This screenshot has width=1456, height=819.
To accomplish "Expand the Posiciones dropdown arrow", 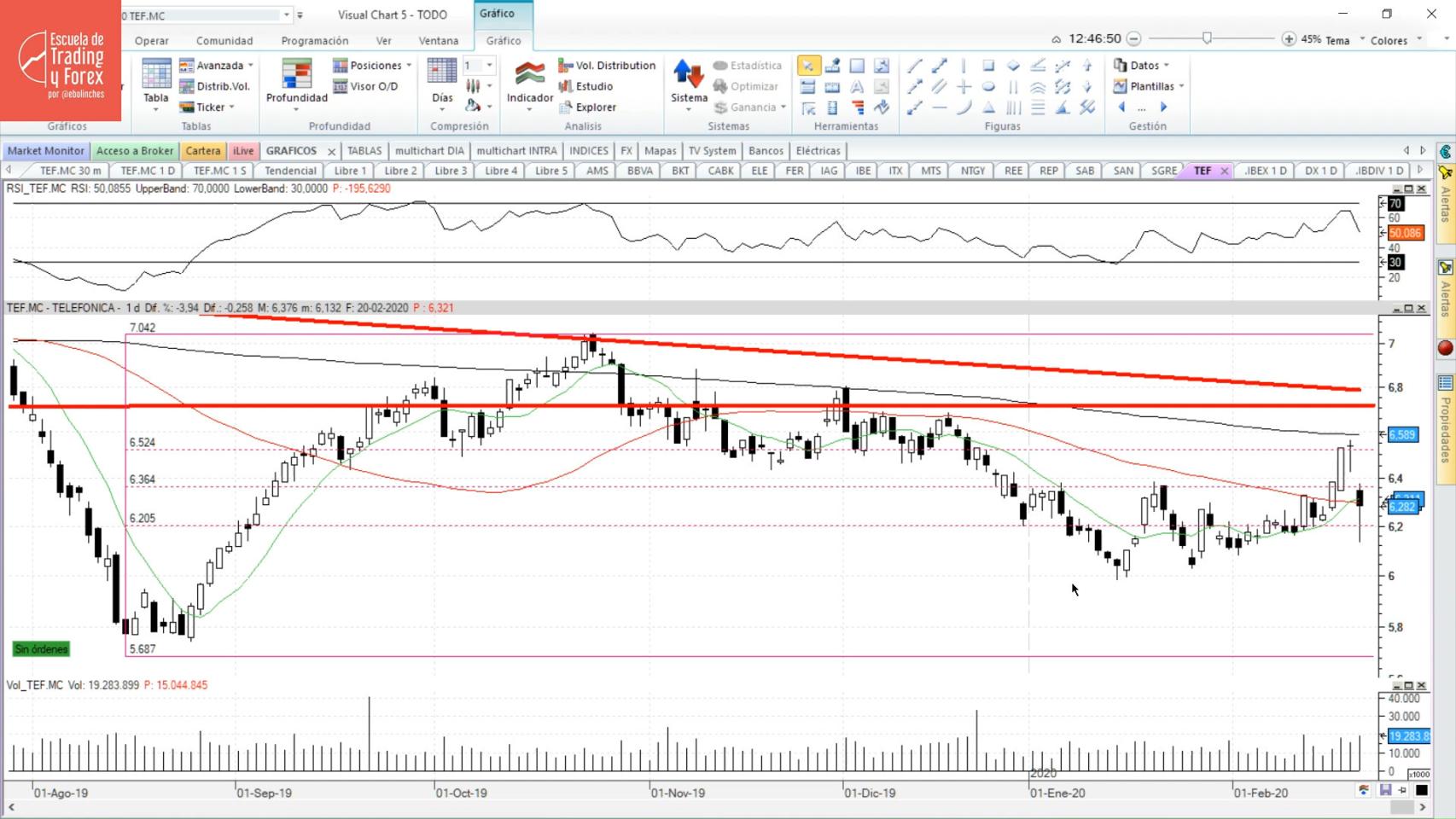I will pyautogui.click(x=409, y=66).
